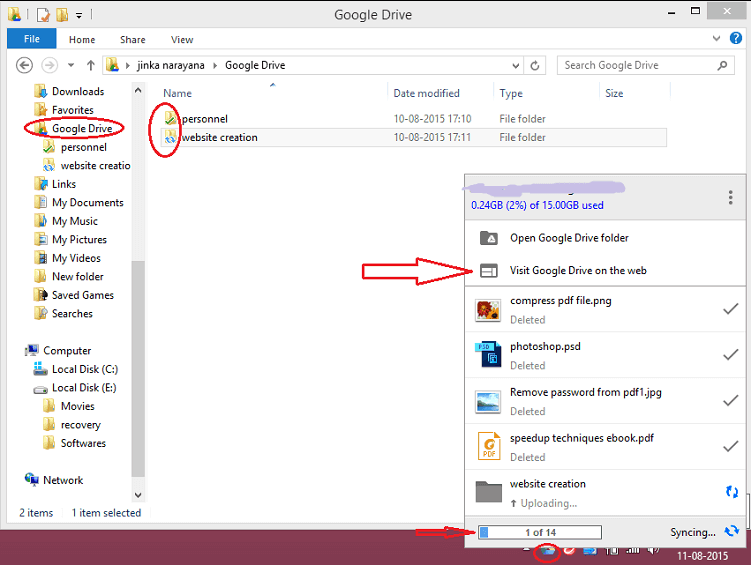Refresh the Google Drive folder view
This screenshot has height=565, width=751.
(535, 66)
